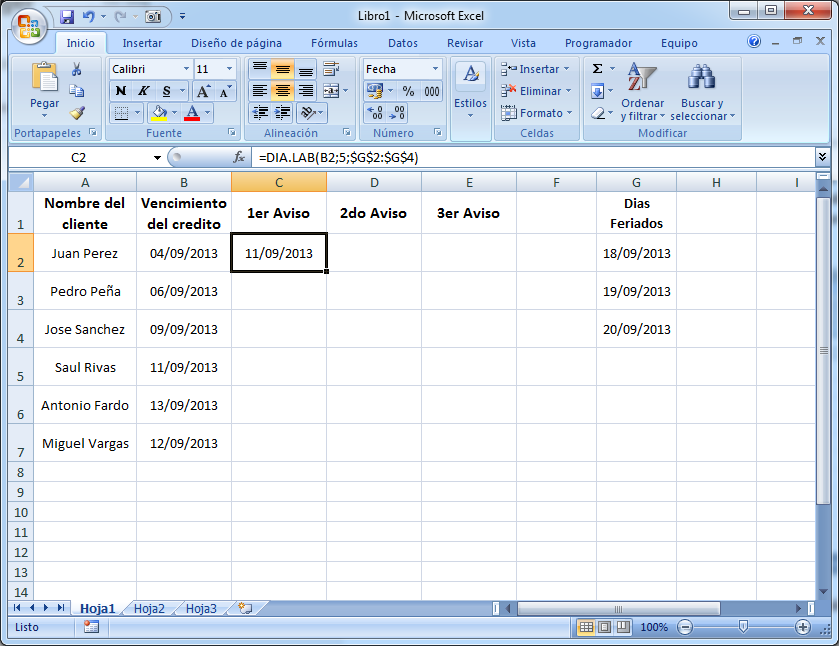839x646 pixels.
Task: Align text to top
Action: pyautogui.click(x=260, y=69)
